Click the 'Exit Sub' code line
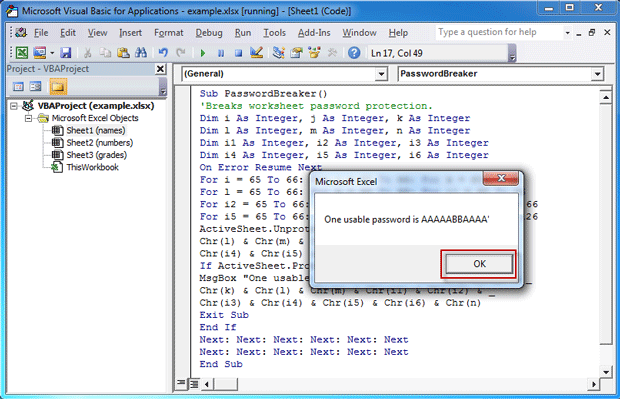 coord(224,315)
